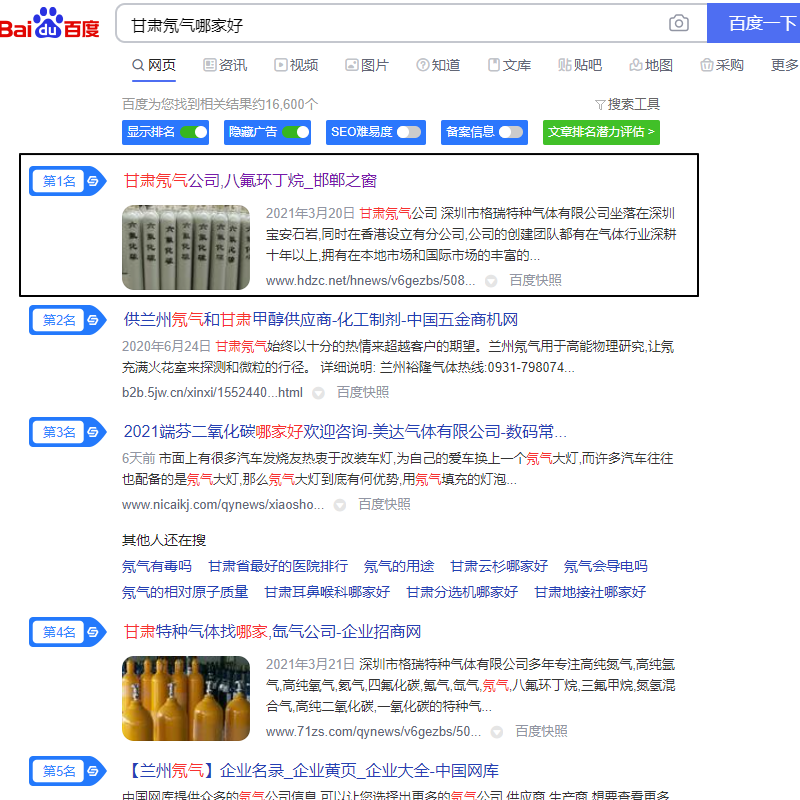Expand dropdown arrow beside www.hdzc.net URL
The height and width of the screenshot is (800, 800).
click(x=491, y=281)
